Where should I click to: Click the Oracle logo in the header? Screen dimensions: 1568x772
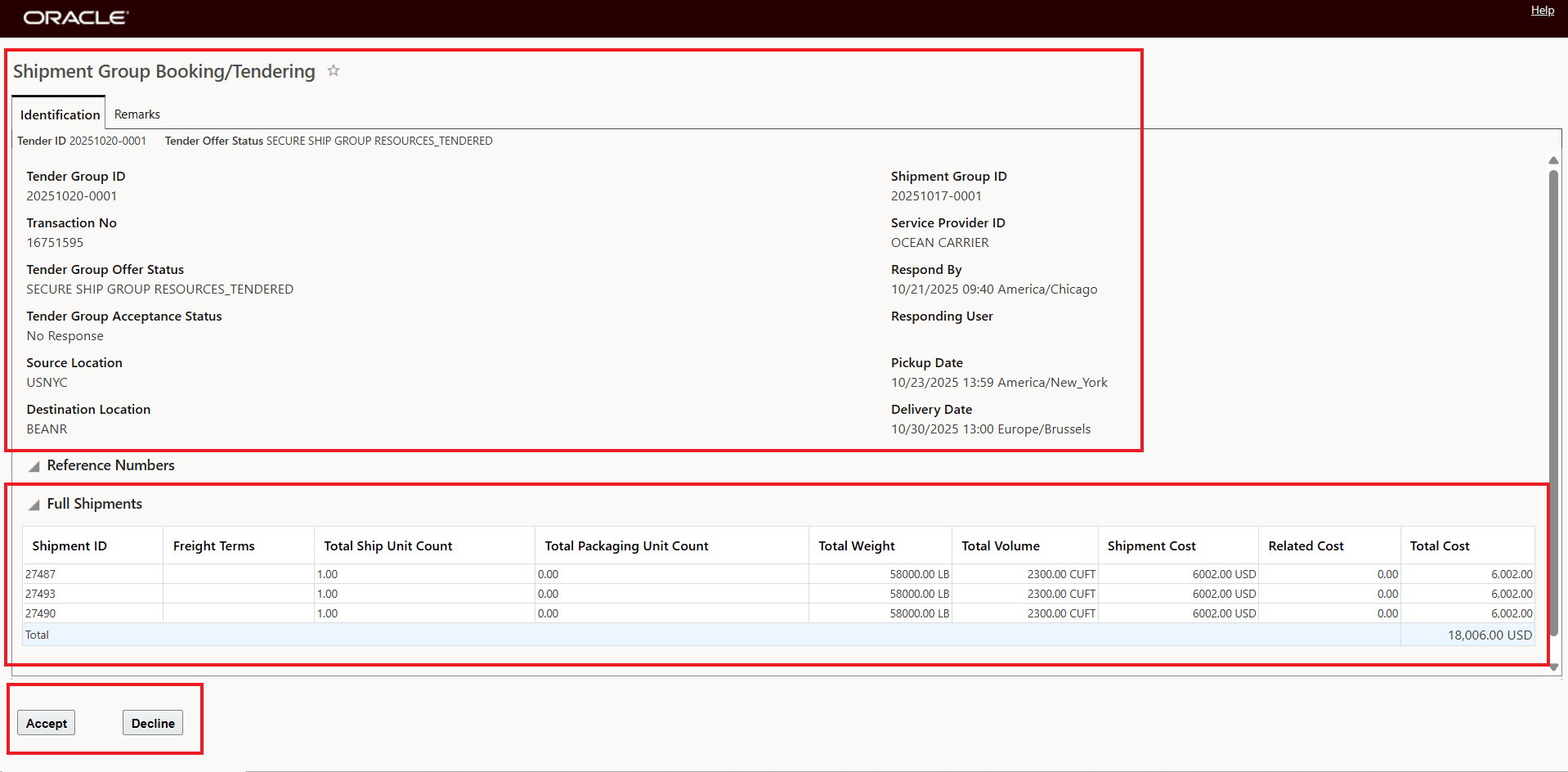75,17
